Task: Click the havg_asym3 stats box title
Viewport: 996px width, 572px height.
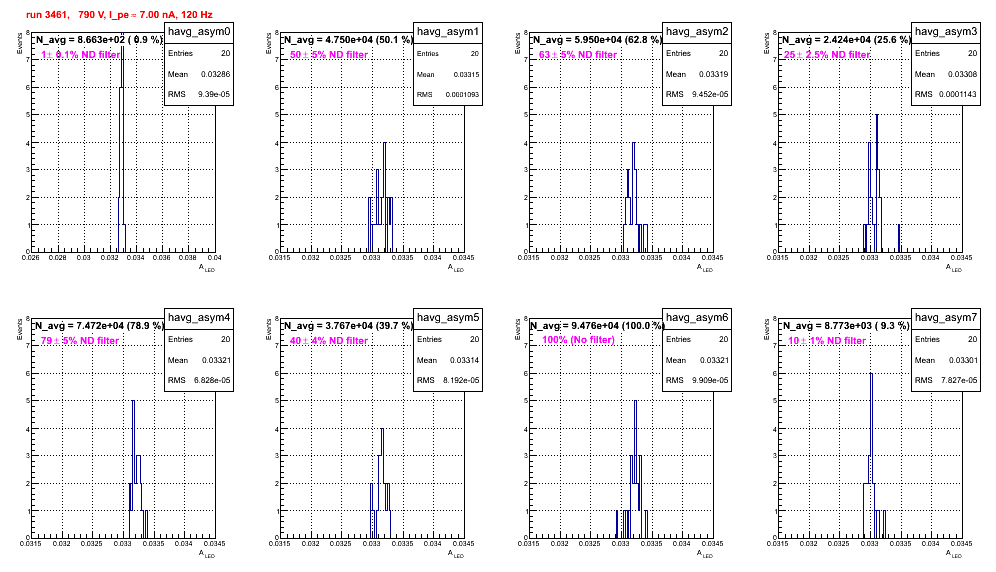Action: click(x=946, y=32)
